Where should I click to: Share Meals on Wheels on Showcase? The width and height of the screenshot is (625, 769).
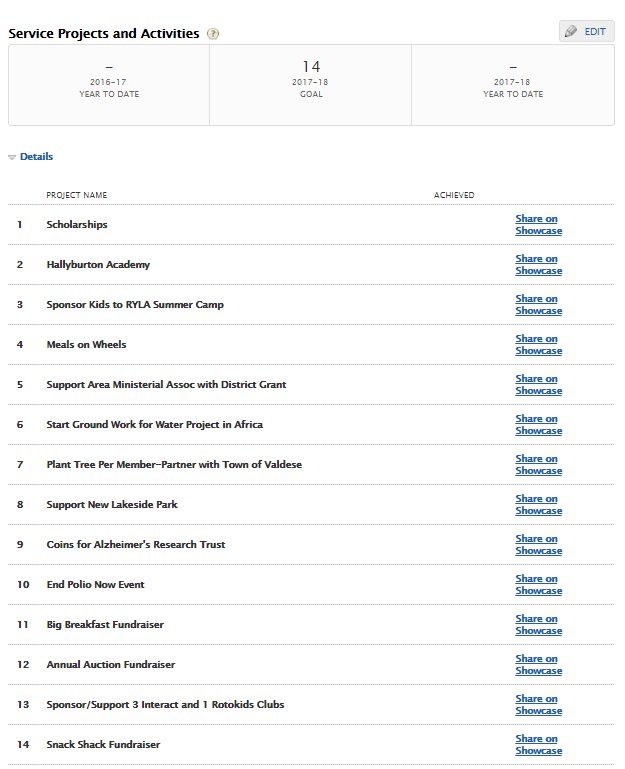(538, 344)
